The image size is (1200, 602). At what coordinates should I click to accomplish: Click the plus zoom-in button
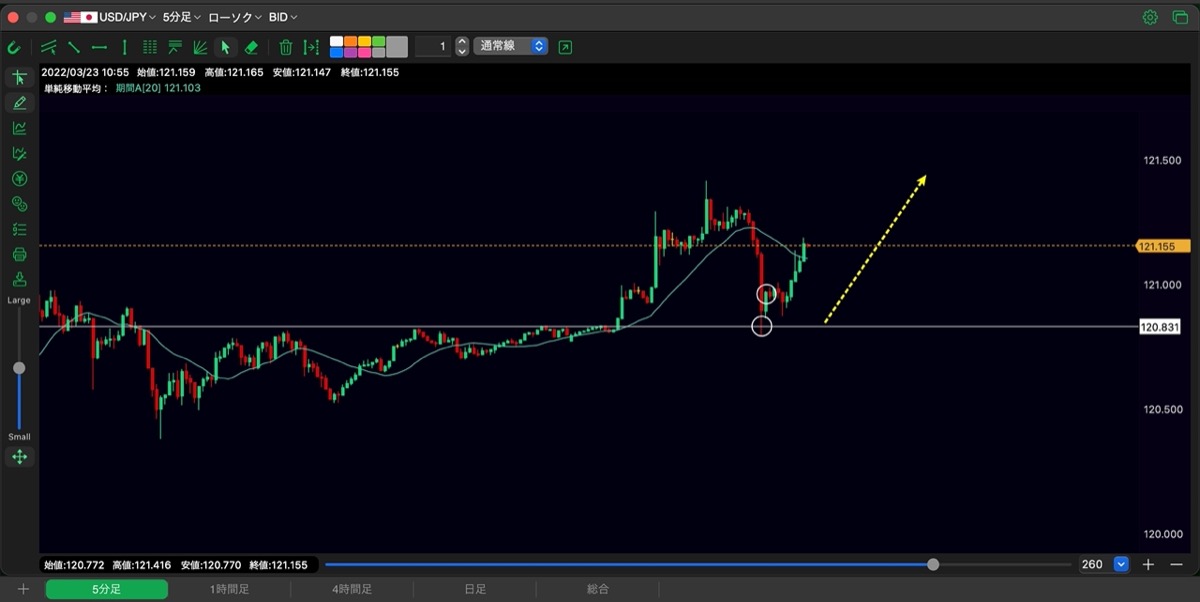(1149, 565)
